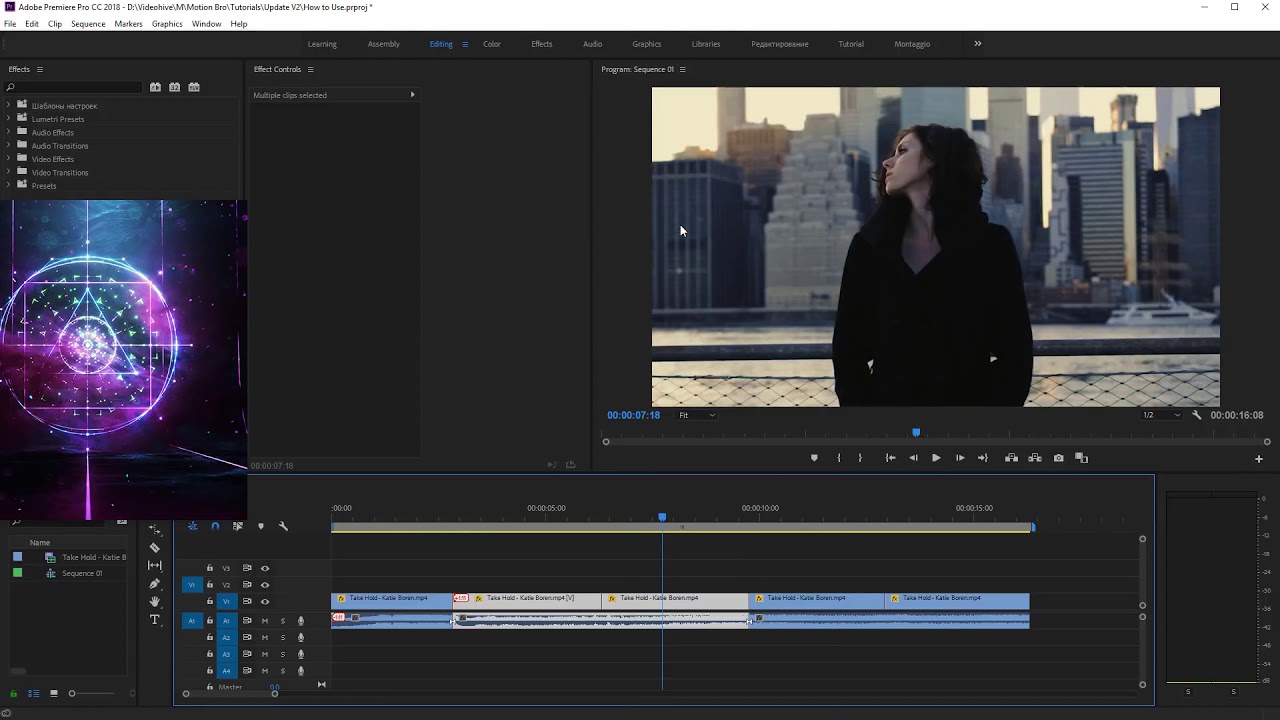The image size is (1280, 720).
Task: Select the Pen tool
Action: tap(154, 584)
